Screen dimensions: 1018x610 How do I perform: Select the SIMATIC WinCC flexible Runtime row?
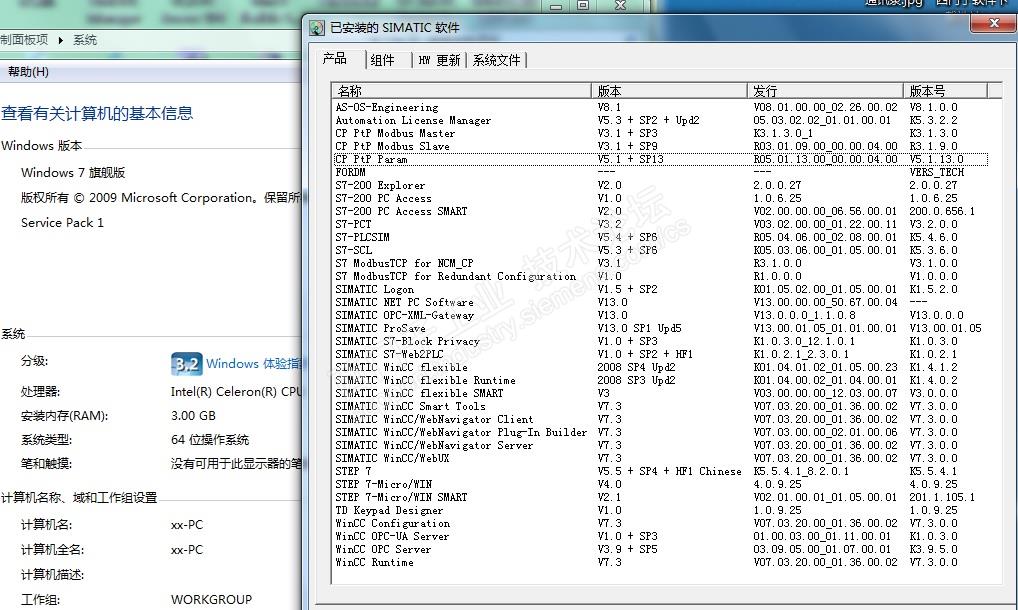660,380
